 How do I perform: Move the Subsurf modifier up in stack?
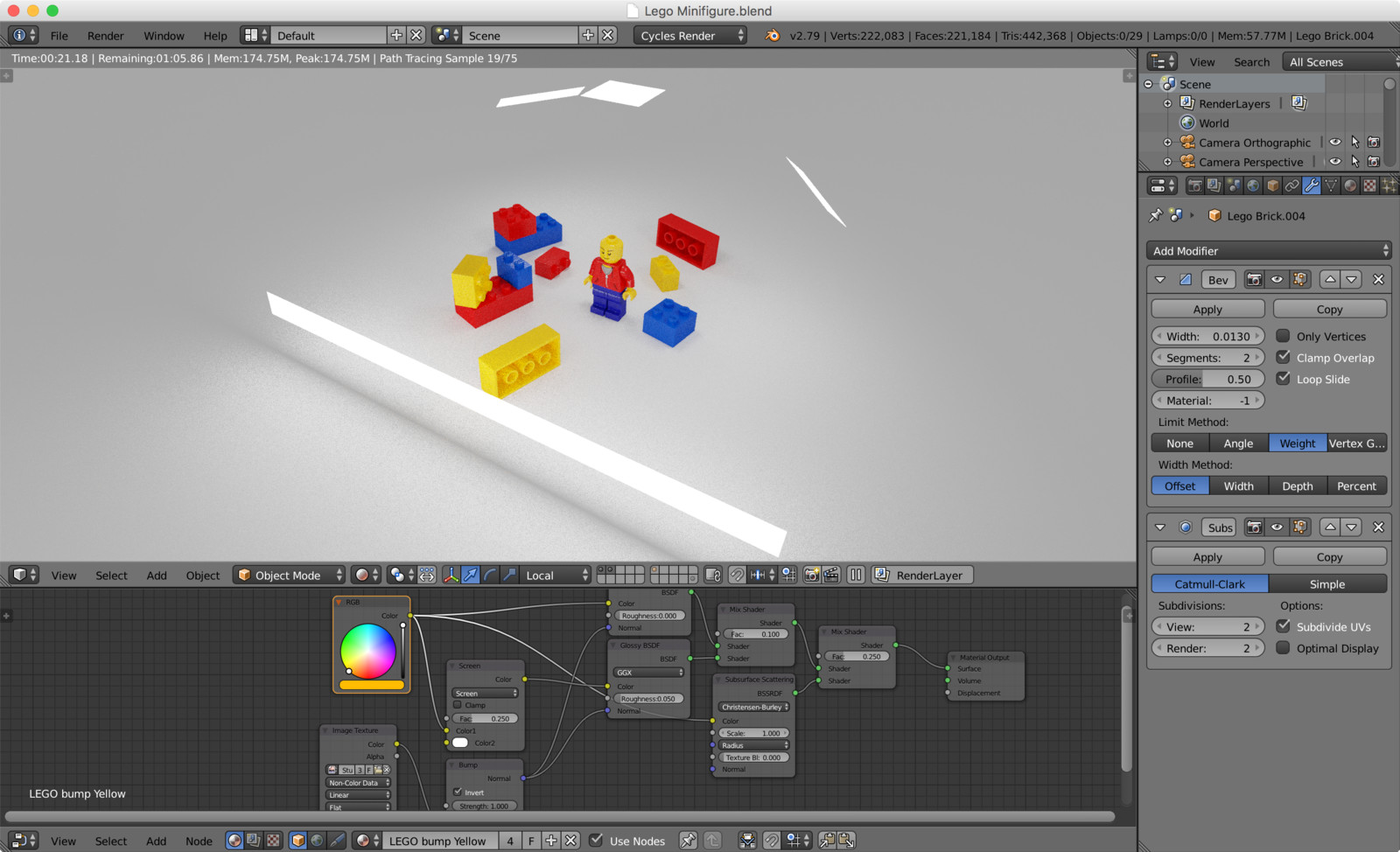click(1330, 527)
